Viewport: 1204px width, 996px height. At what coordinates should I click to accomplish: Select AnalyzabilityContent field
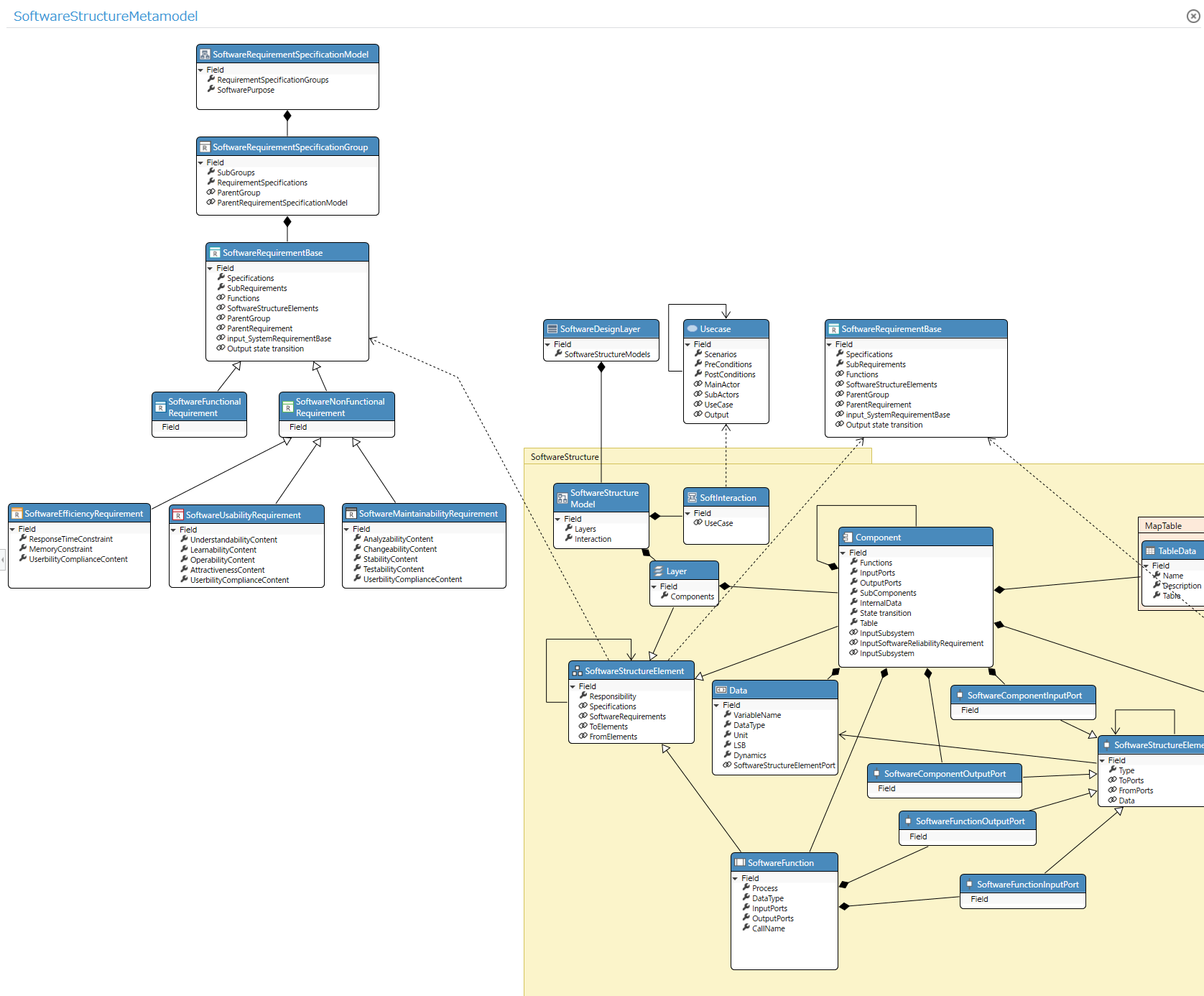coord(398,539)
